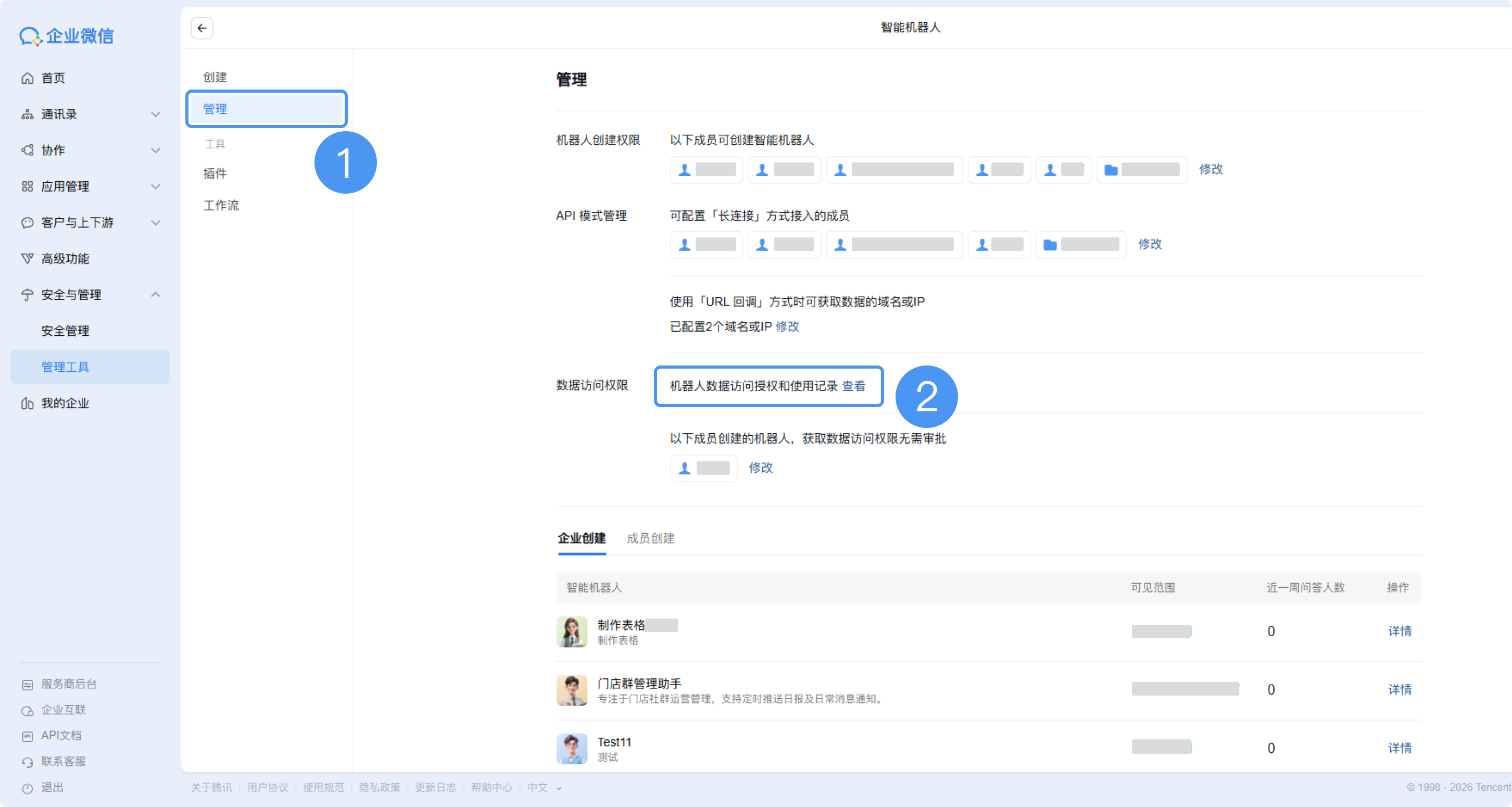The width and height of the screenshot is (1512, 807).
Task: Click the 企业微信 logo
Action: pos(66,36)
